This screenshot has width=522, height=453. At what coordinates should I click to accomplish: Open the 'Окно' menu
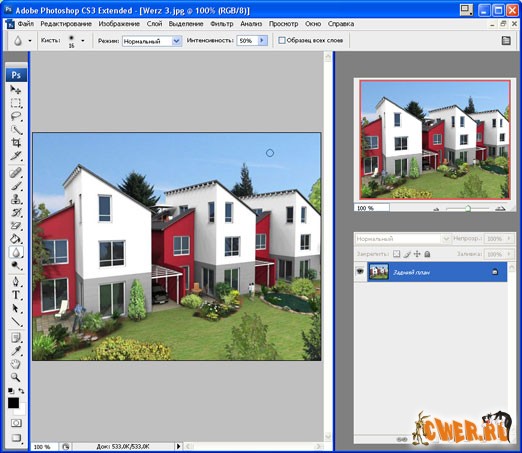[313, 24]
